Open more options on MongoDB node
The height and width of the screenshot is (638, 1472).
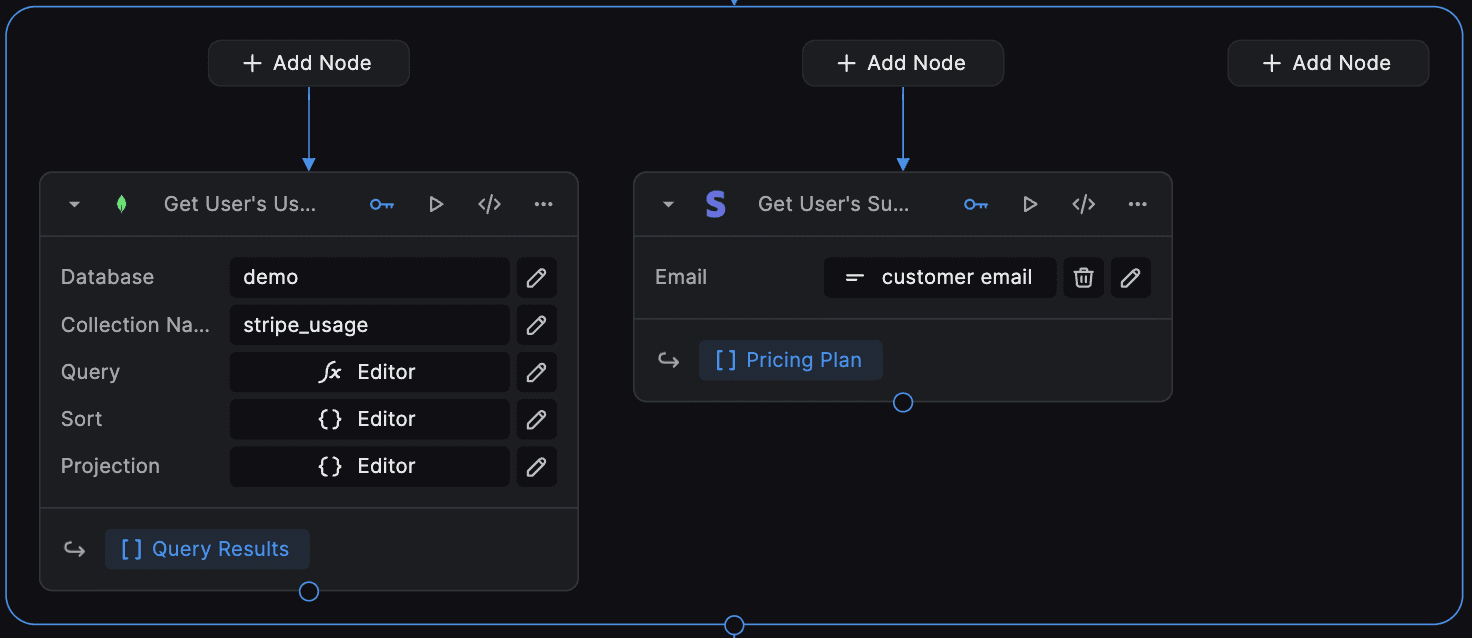[543, 204]
